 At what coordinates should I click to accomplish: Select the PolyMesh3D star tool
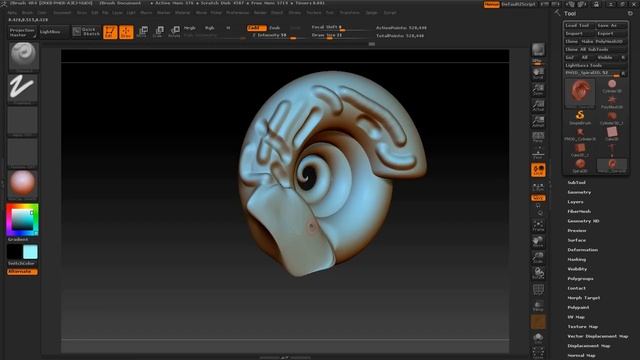click(x=611, y=101)
